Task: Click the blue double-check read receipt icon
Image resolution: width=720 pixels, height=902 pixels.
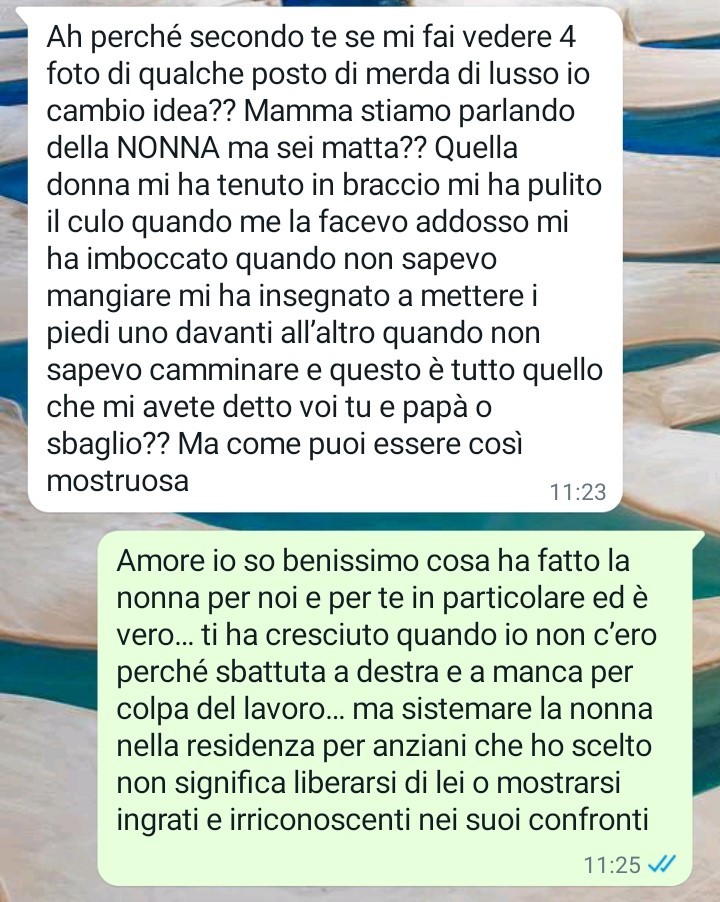Action: coord(662,863)
